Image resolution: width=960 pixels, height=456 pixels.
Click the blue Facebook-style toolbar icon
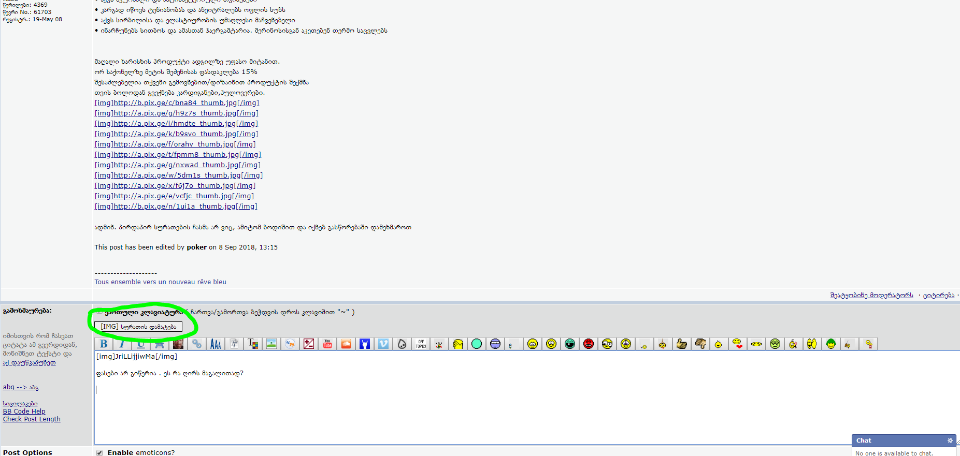[364, 344]
